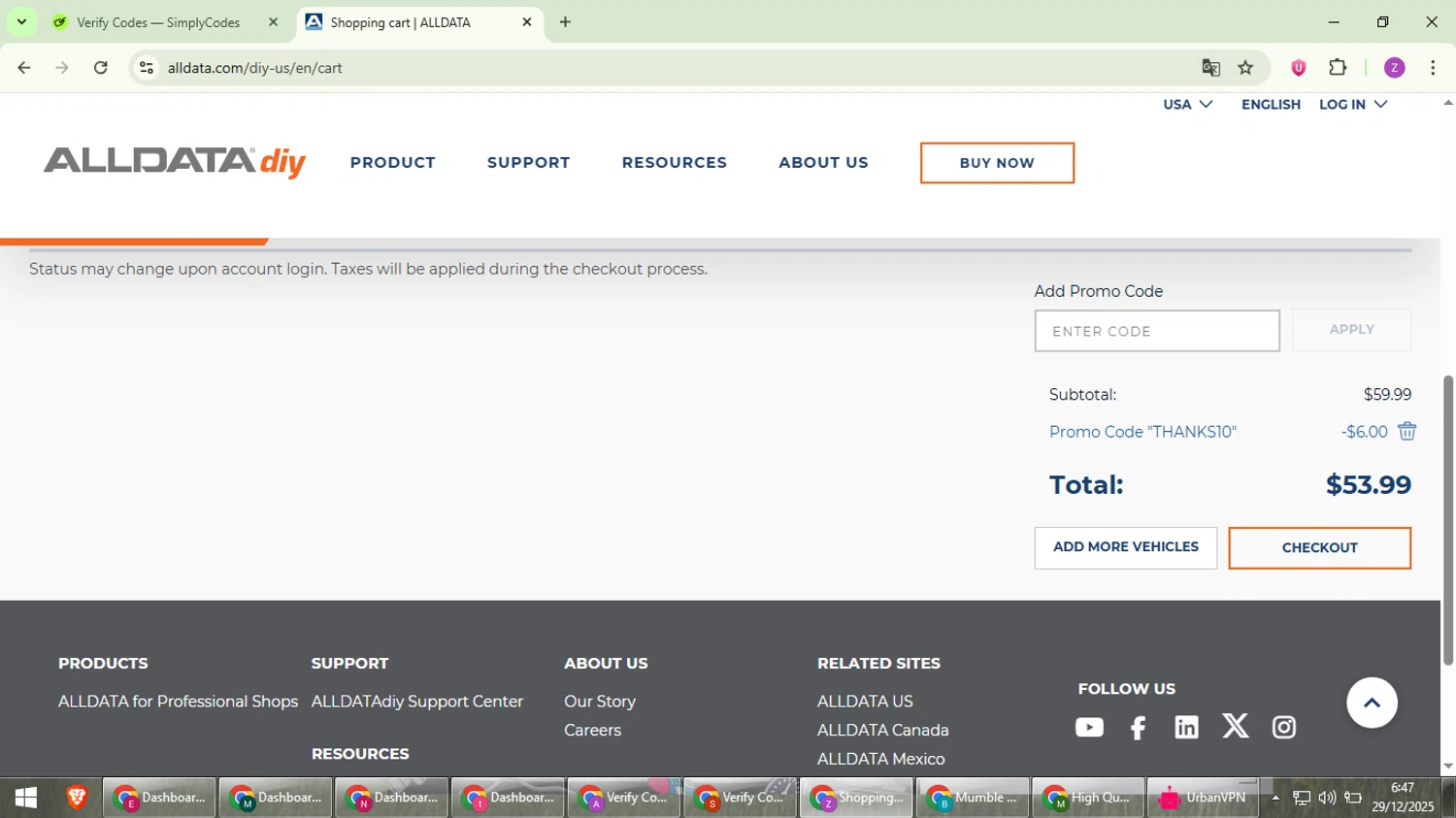
Task: Open the tab search dropdown arrow
Action: tap(21, 21)
